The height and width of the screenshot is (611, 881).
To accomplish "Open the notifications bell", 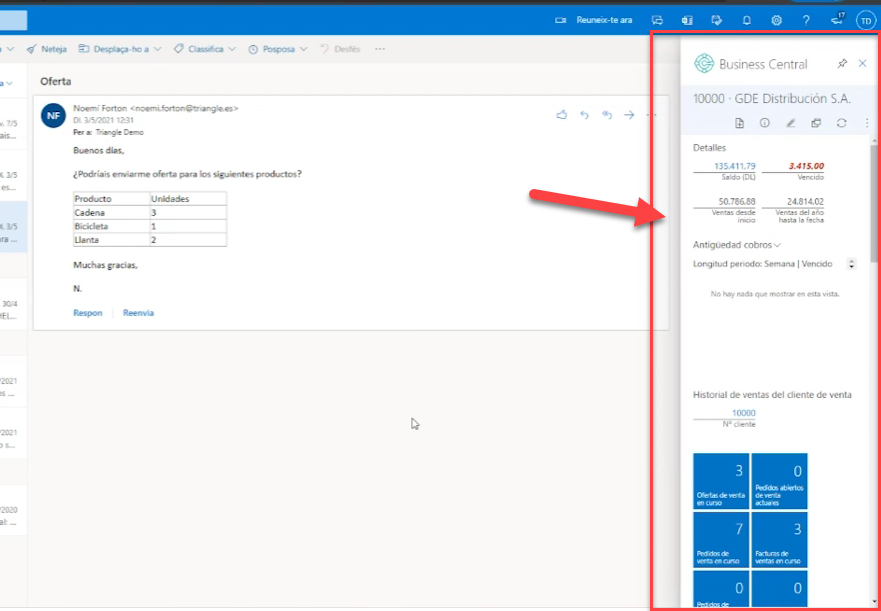I will [x=746, y=20].
